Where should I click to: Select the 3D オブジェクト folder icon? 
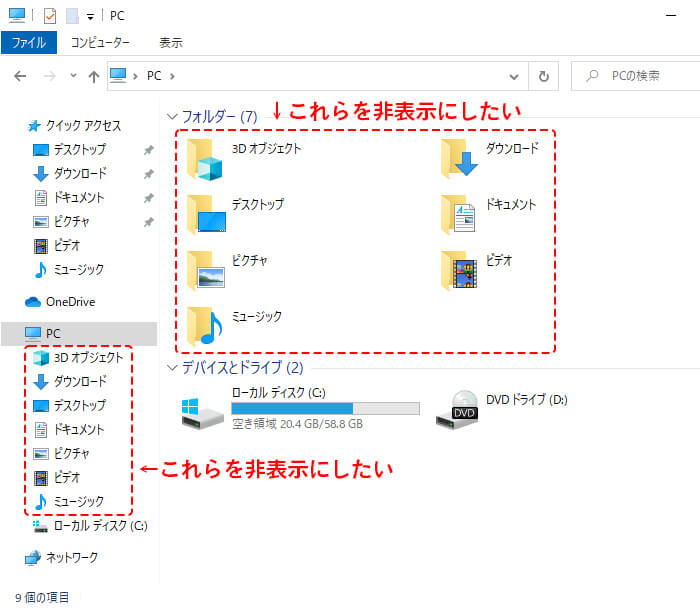coord(205,159)
